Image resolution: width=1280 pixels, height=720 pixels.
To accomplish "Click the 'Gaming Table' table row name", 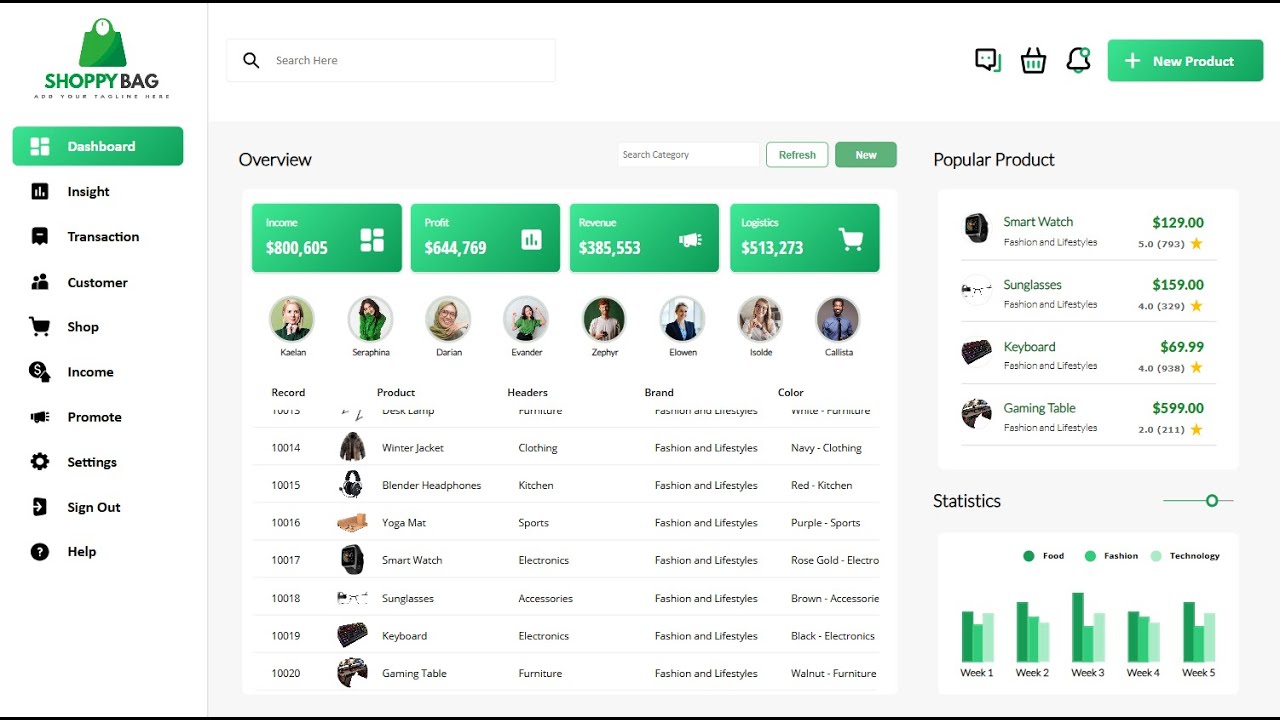I will tap(414, 673).
